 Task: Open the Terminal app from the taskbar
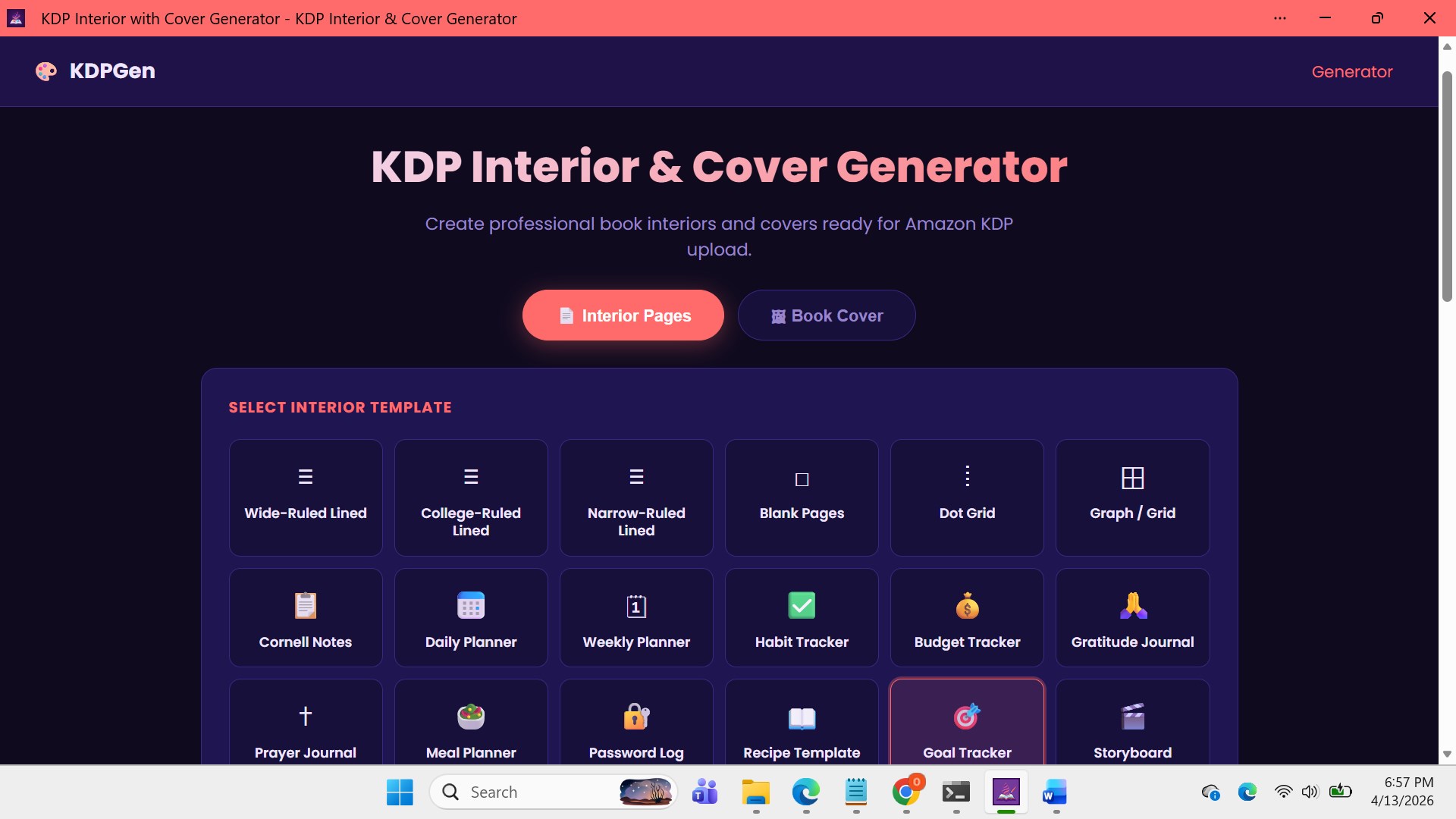coord(955,792)
